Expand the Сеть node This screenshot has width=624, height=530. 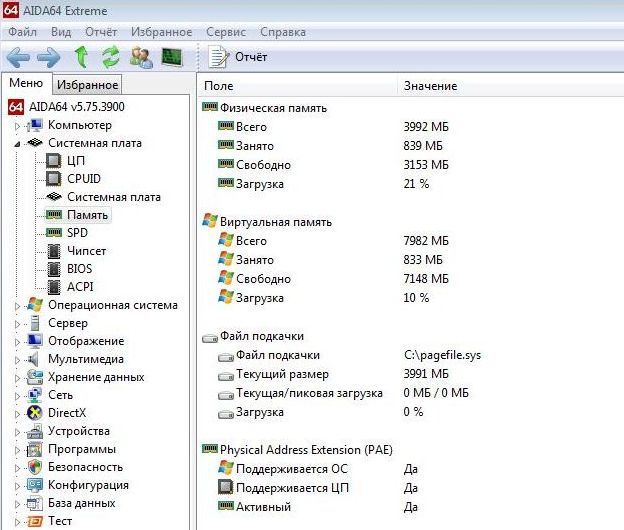[17, 396]
